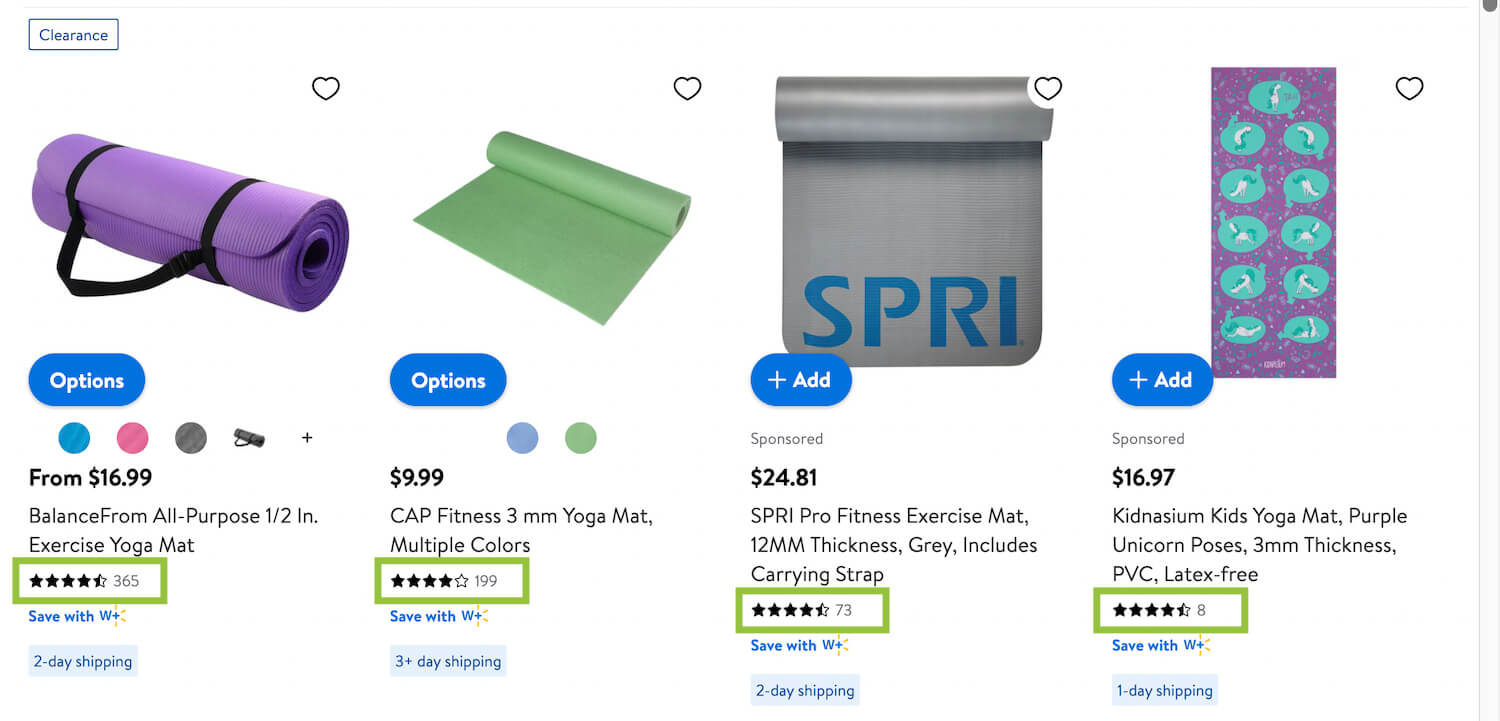Add SPRI grey mat to favorites list
The height and width of the screenshot is (721, 1500).
coord(1048,89)
